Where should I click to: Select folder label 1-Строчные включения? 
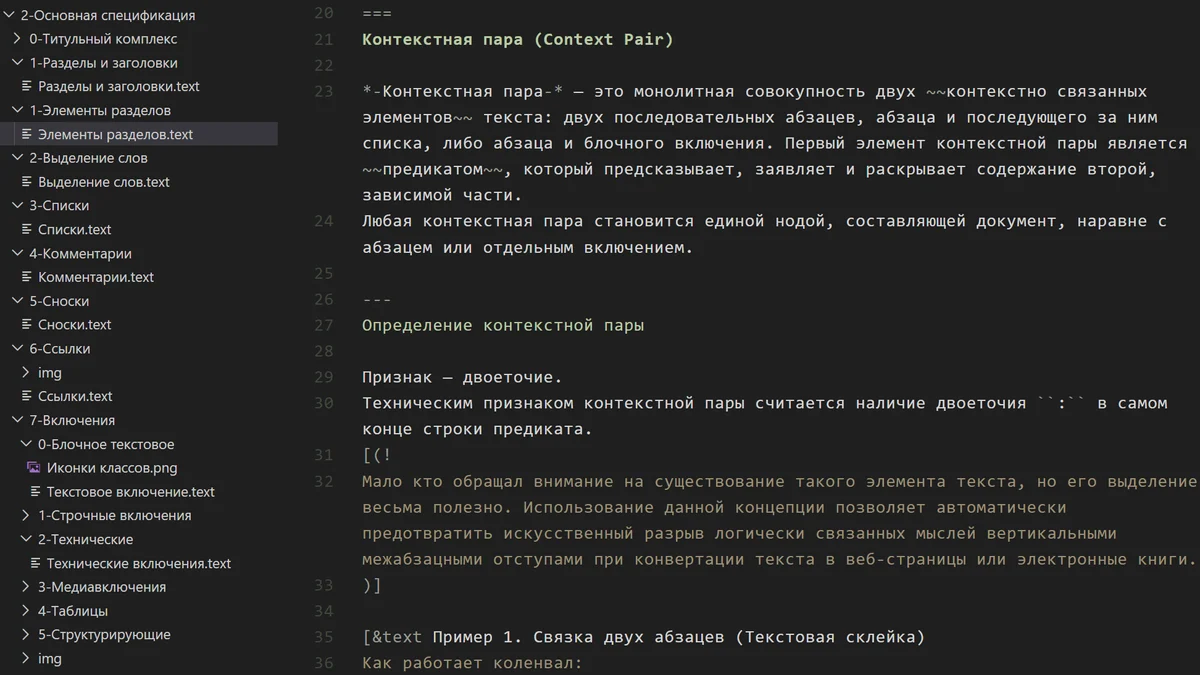(x=114, y=516)
